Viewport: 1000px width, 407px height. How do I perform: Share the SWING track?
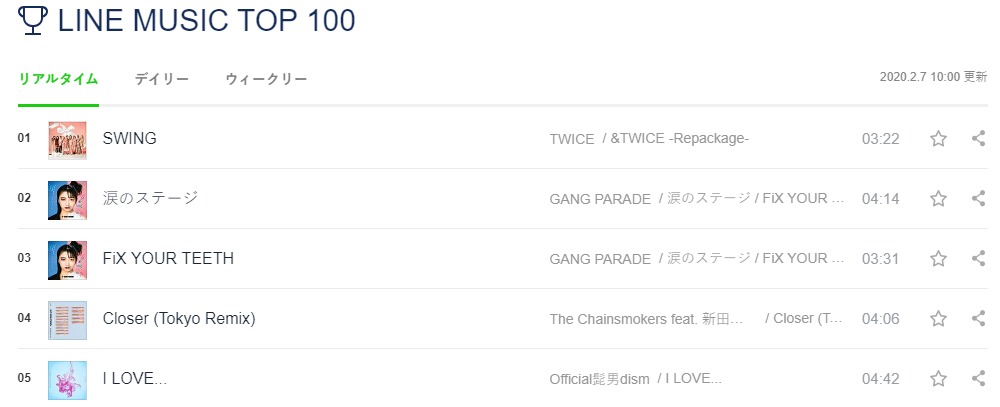[979, 138]
